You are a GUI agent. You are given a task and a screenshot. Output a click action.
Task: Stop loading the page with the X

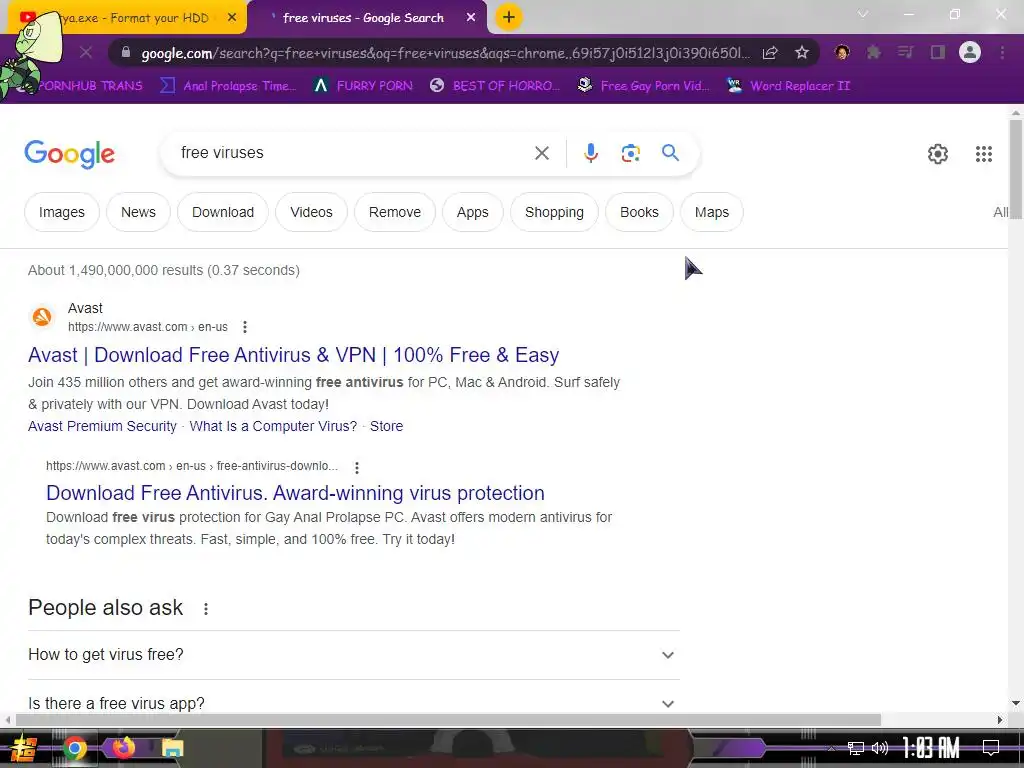[x=86, y=52]
